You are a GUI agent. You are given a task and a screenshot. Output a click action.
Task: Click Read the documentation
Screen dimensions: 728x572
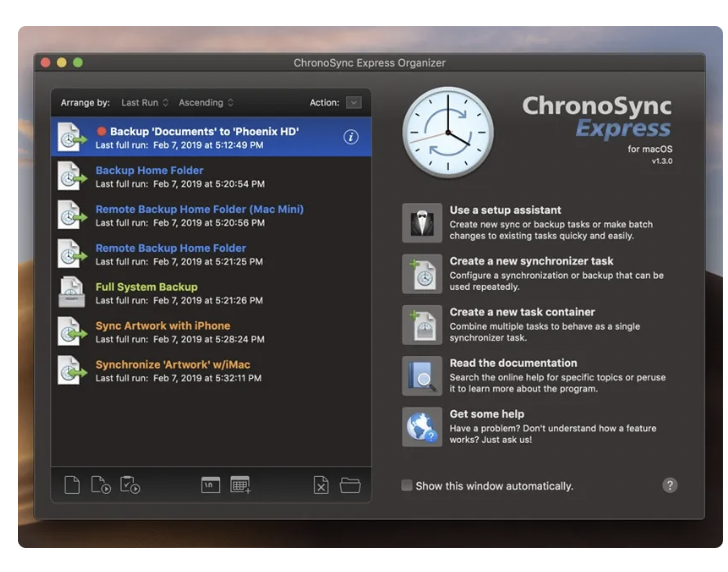pos(513,363)
